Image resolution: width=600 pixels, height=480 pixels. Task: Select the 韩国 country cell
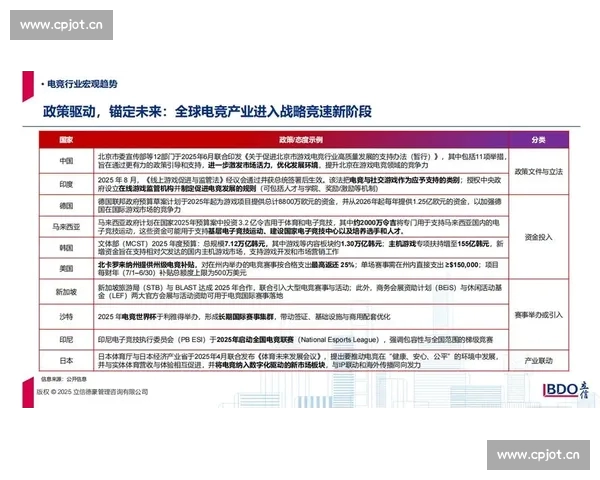tap(66, 248)
